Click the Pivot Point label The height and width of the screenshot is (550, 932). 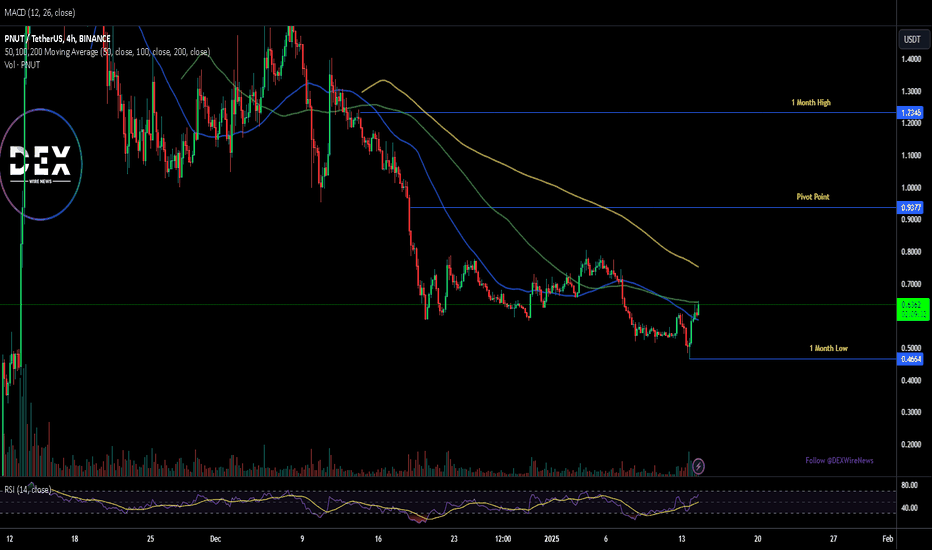[813, 196]
